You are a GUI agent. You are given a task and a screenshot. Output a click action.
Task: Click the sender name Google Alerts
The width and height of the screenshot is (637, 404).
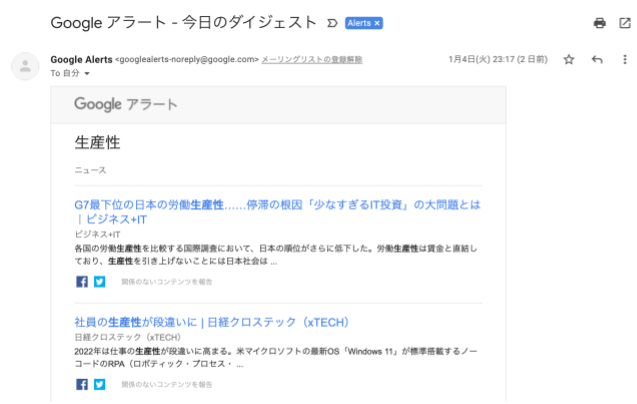[81, 60]
